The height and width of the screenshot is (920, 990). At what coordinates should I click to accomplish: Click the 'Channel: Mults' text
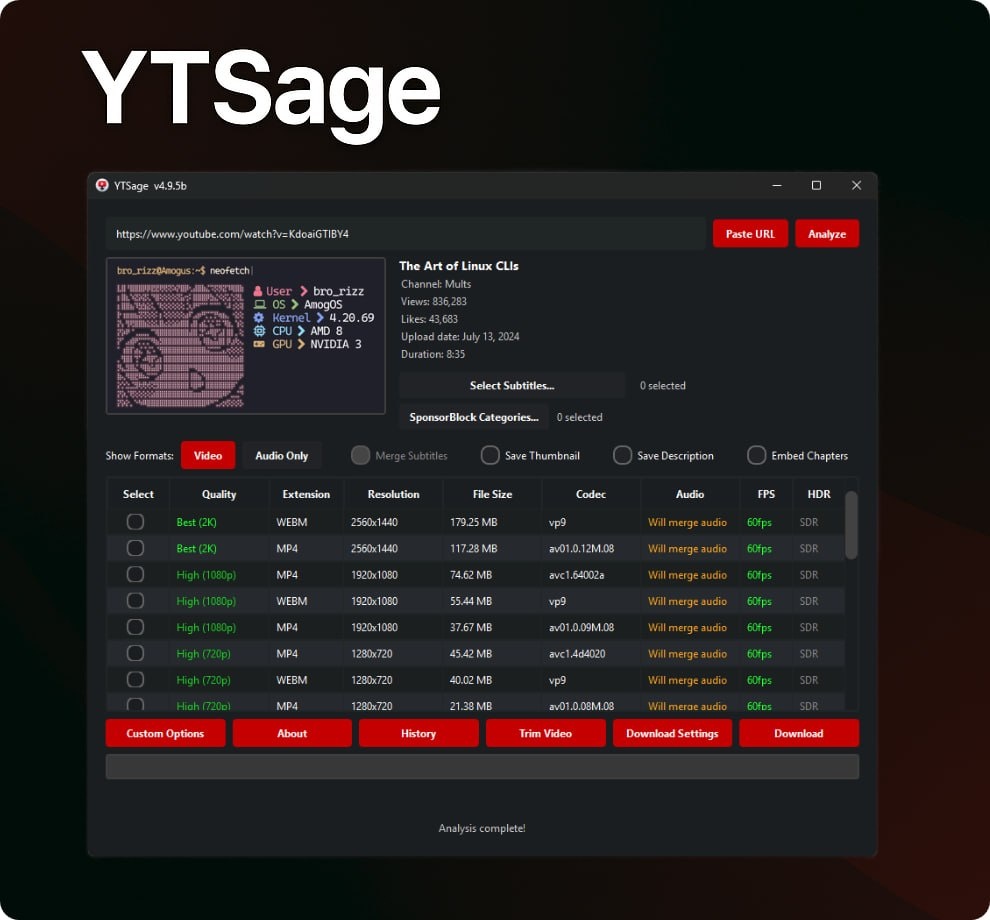tap(436, 284)
